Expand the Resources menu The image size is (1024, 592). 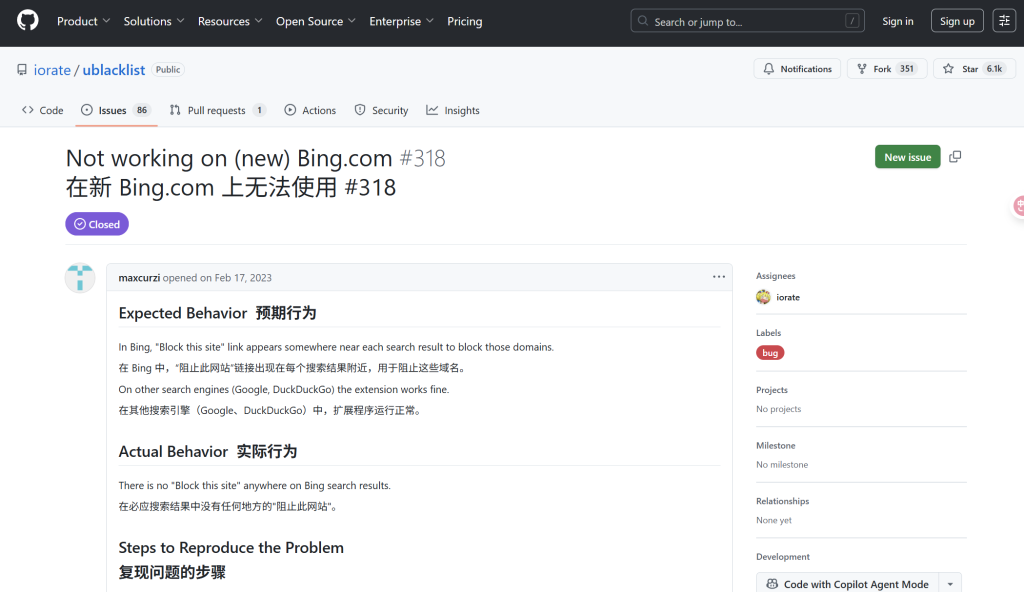[230, 22]
